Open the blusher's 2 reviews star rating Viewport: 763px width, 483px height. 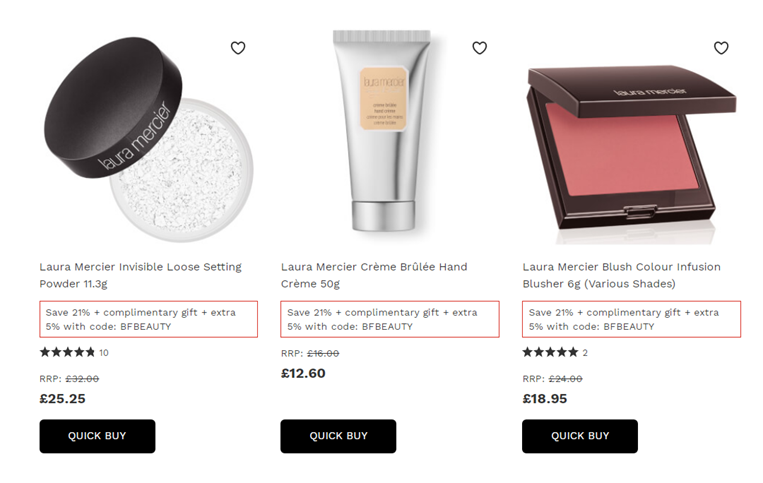click(555, 353)
